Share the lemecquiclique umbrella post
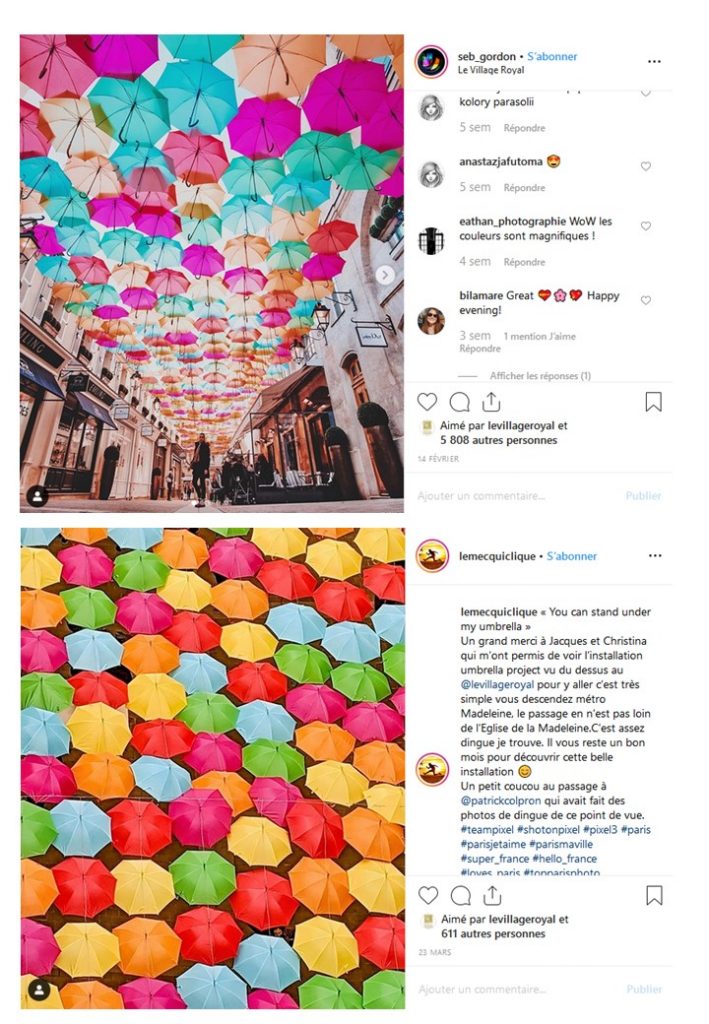The height and width of the screenshot is (1024, 709). coord(492,895)
